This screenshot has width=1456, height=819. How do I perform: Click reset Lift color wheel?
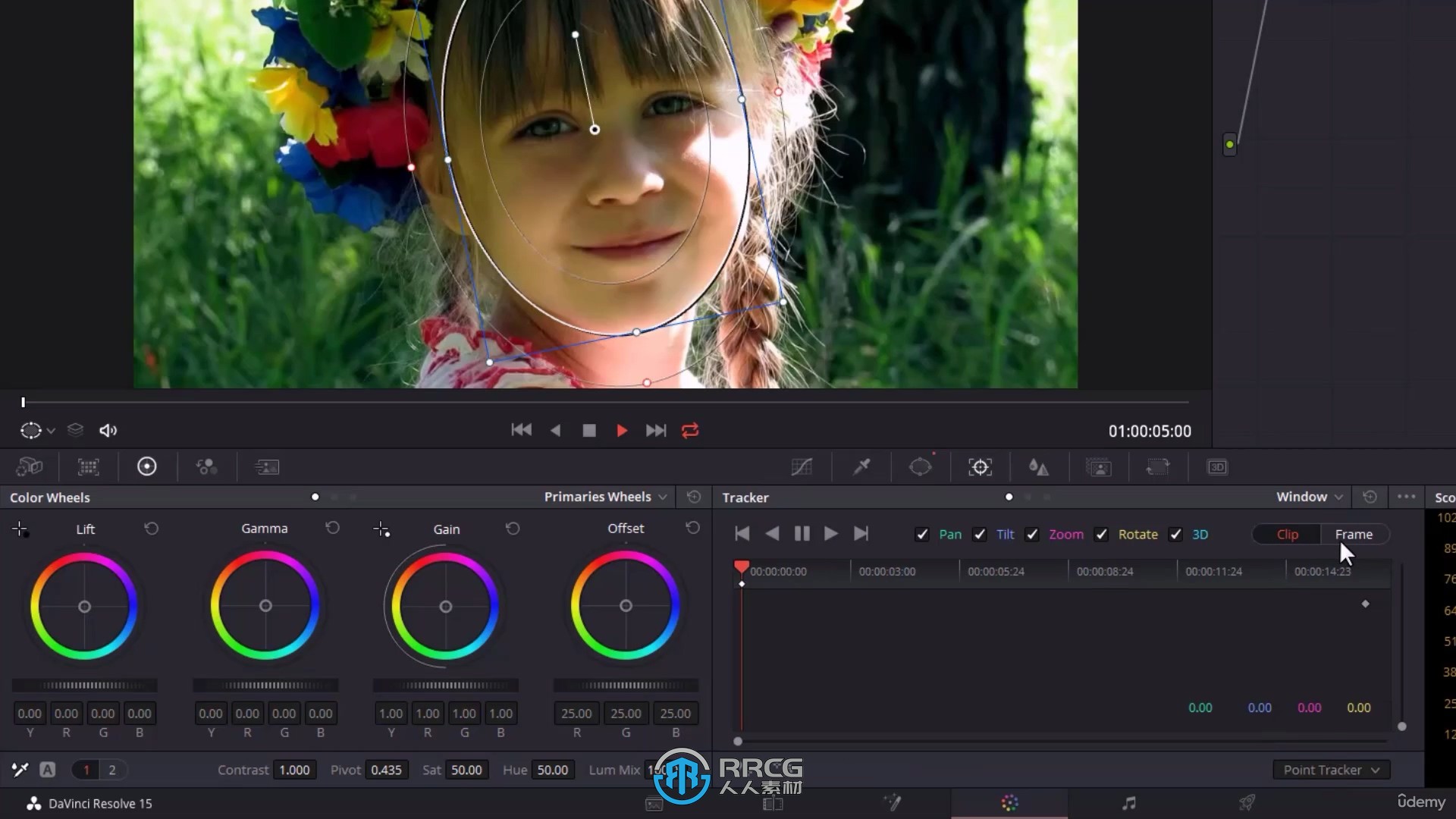[151, 529]
